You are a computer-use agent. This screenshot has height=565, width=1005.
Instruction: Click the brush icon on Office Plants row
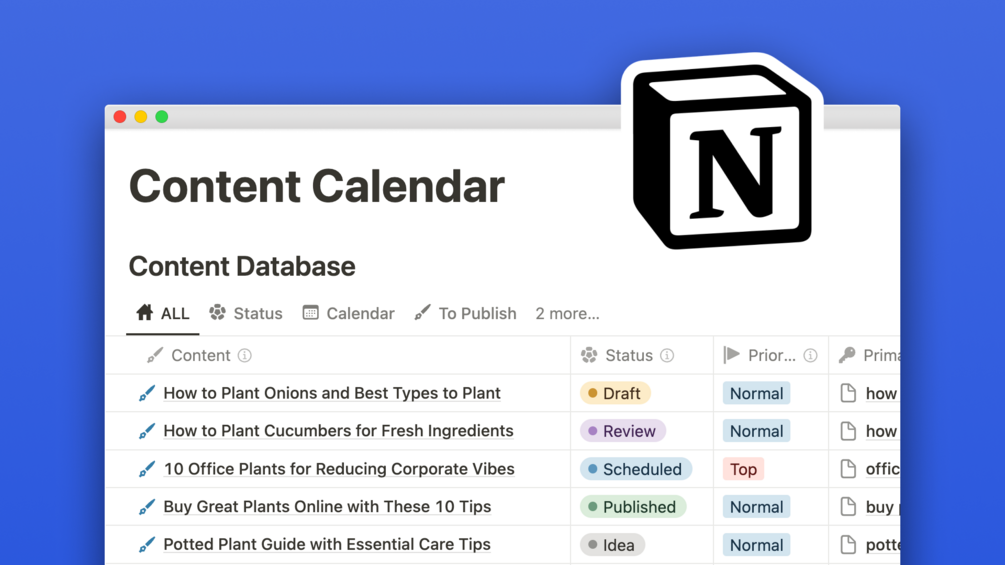click(147, 469)
